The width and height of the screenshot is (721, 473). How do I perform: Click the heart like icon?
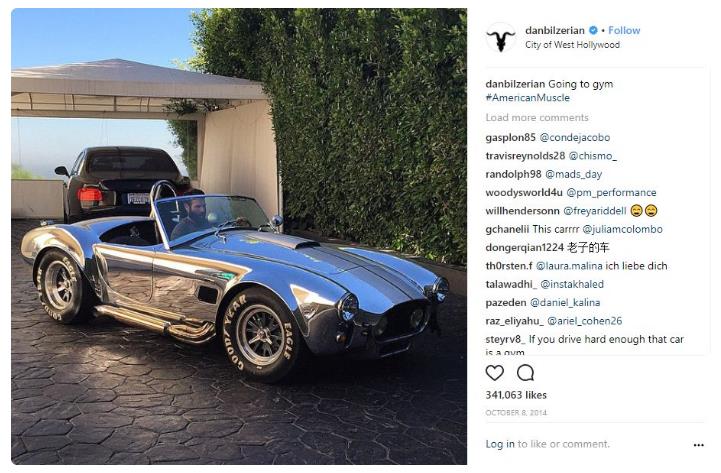coord(494,373)
